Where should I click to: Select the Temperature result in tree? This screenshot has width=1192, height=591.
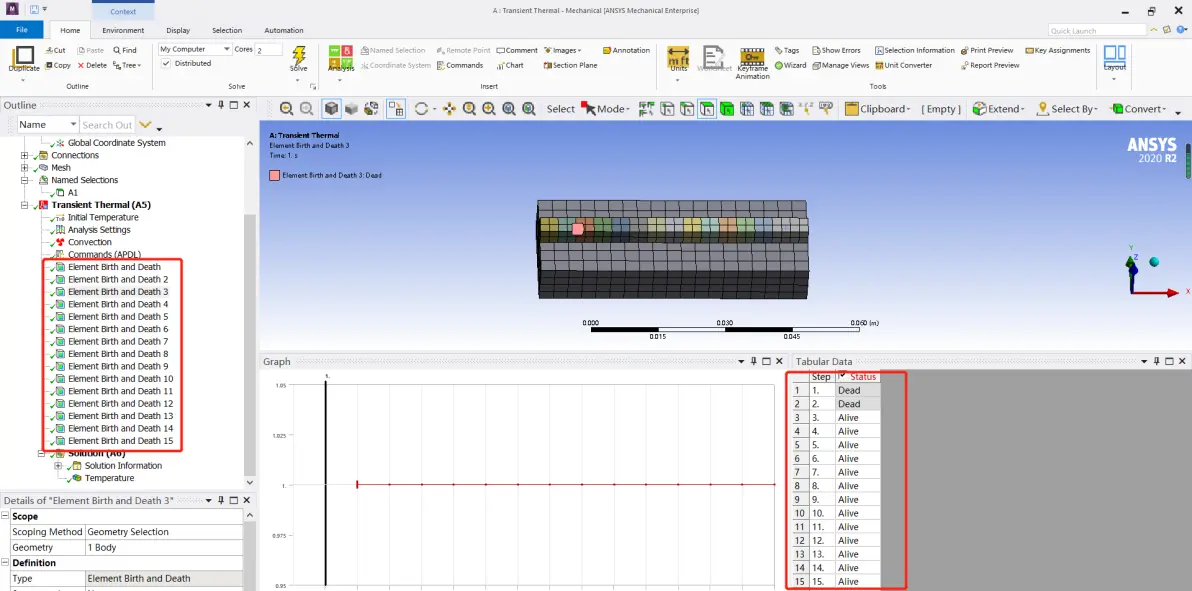(x=109, y=478)
